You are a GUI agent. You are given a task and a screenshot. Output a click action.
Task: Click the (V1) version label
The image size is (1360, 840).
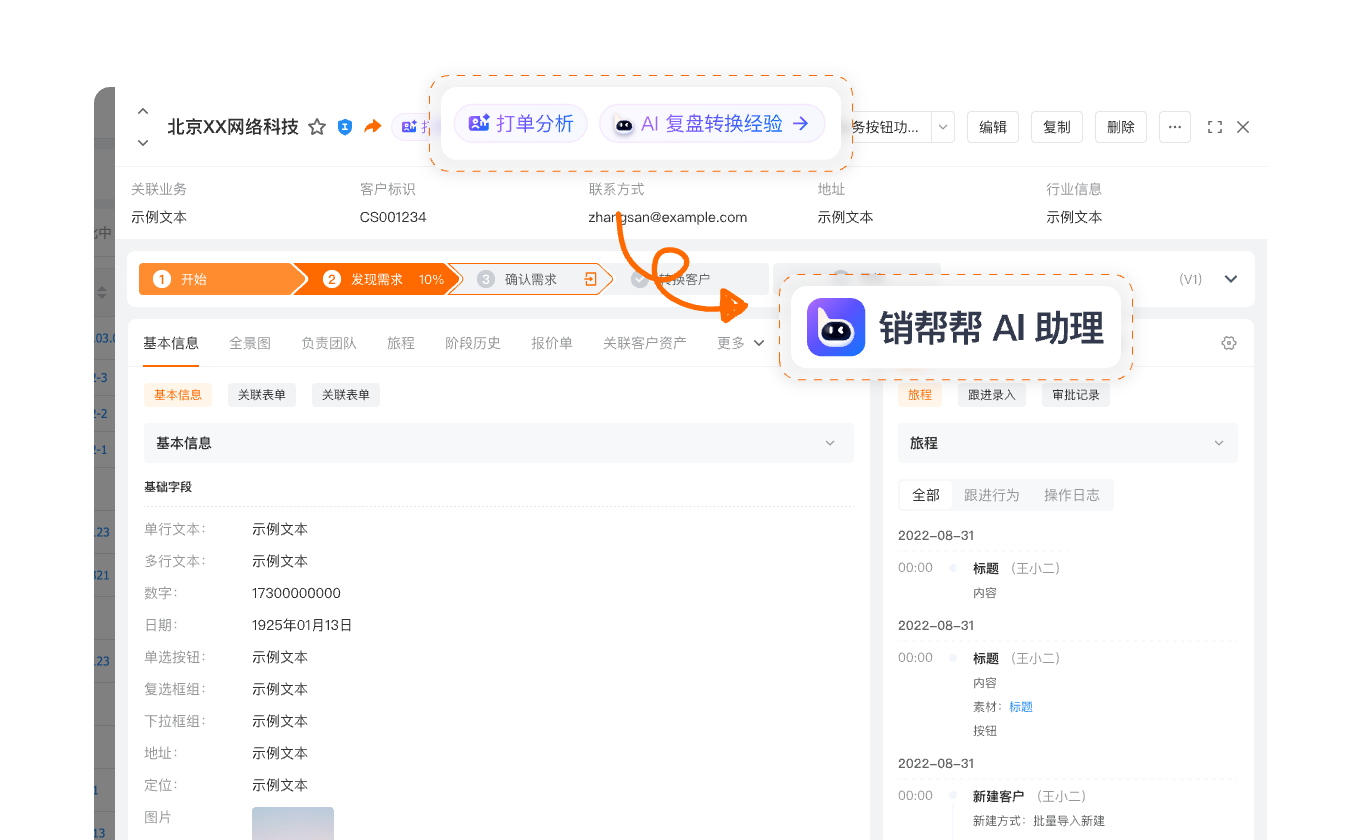coord(1190,279)
